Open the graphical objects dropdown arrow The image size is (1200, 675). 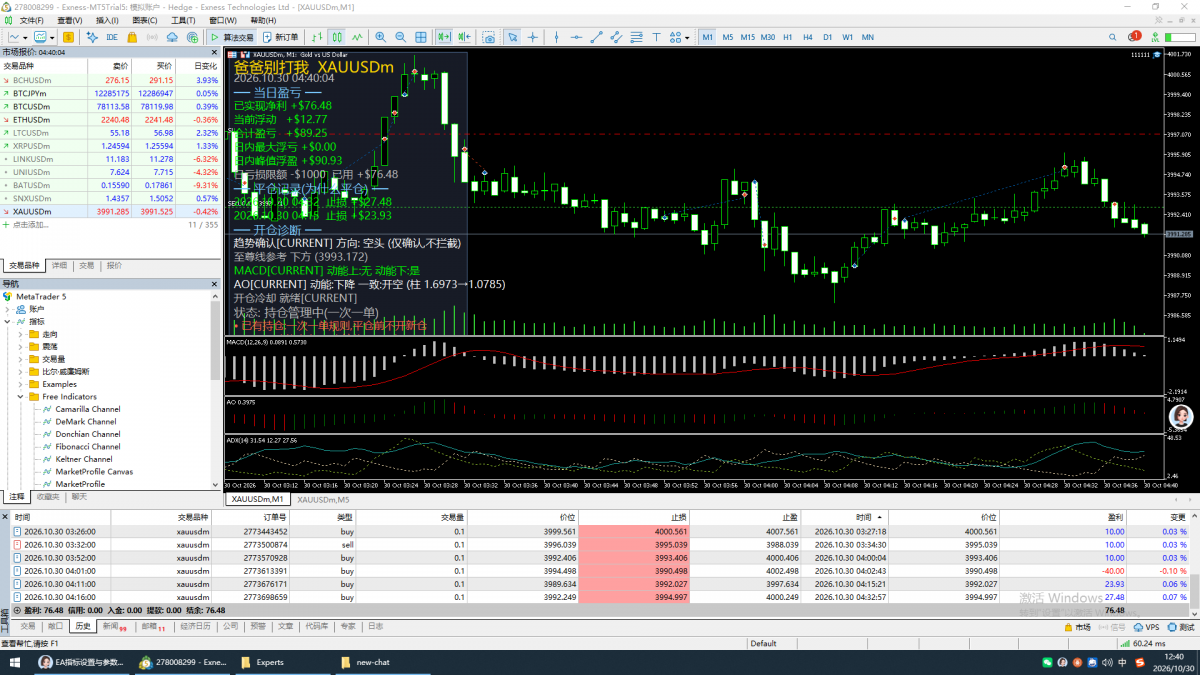tap(686, 37)
